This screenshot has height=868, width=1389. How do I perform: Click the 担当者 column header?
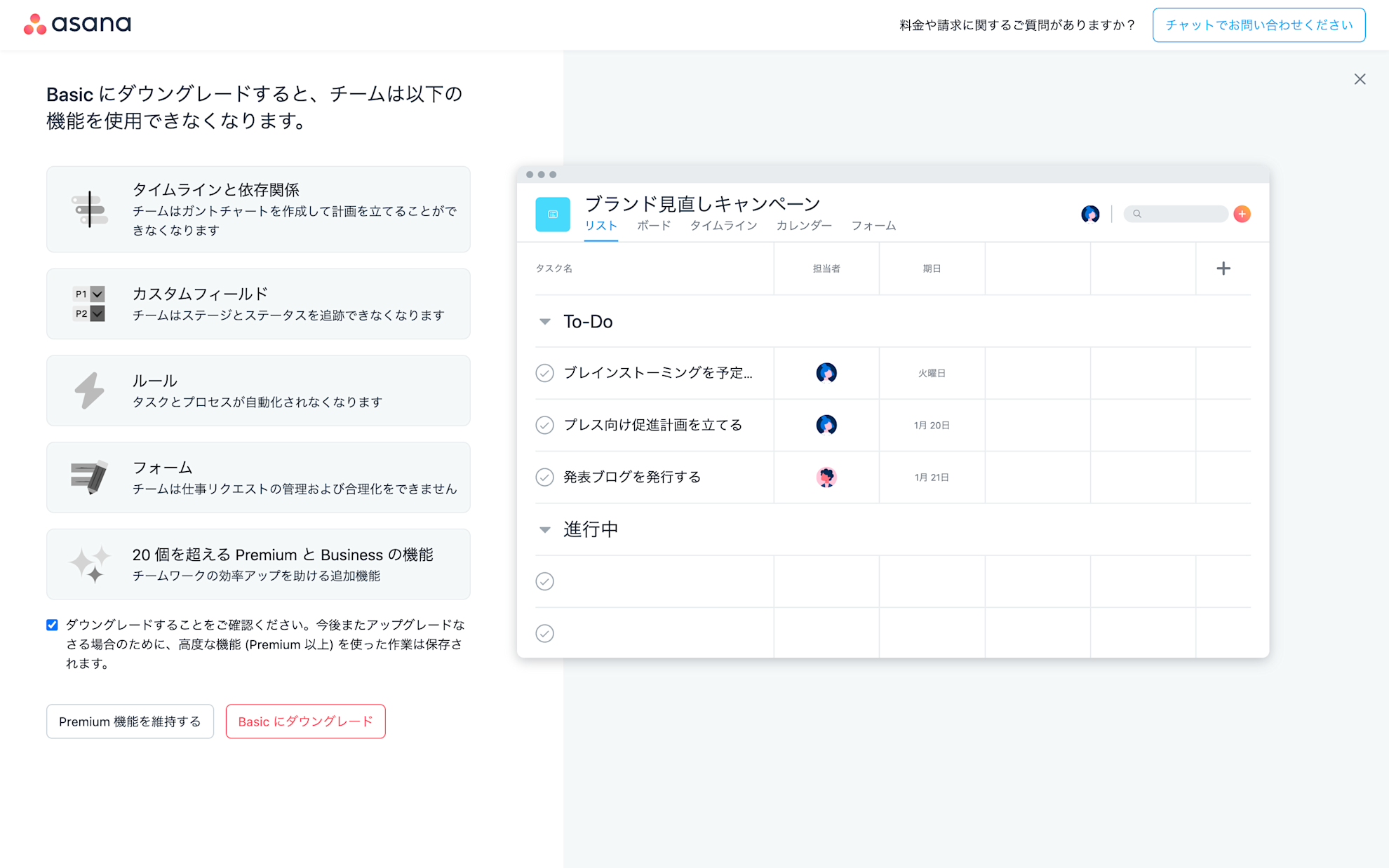tap(826, 269)
